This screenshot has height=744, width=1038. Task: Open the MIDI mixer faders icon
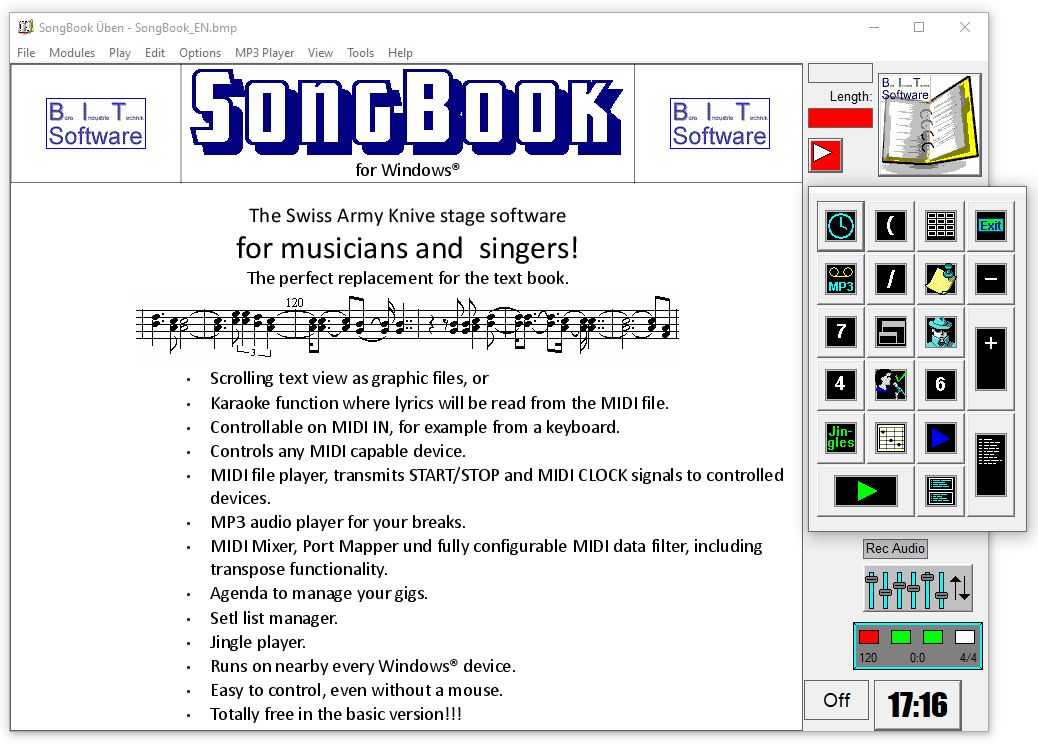coord(918,588)
